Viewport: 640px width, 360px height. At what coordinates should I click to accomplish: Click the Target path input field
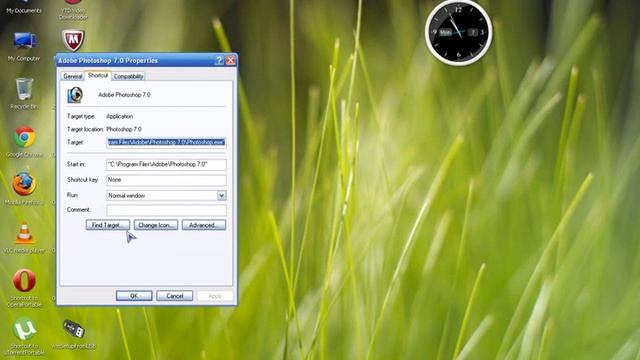pos(166,142)
